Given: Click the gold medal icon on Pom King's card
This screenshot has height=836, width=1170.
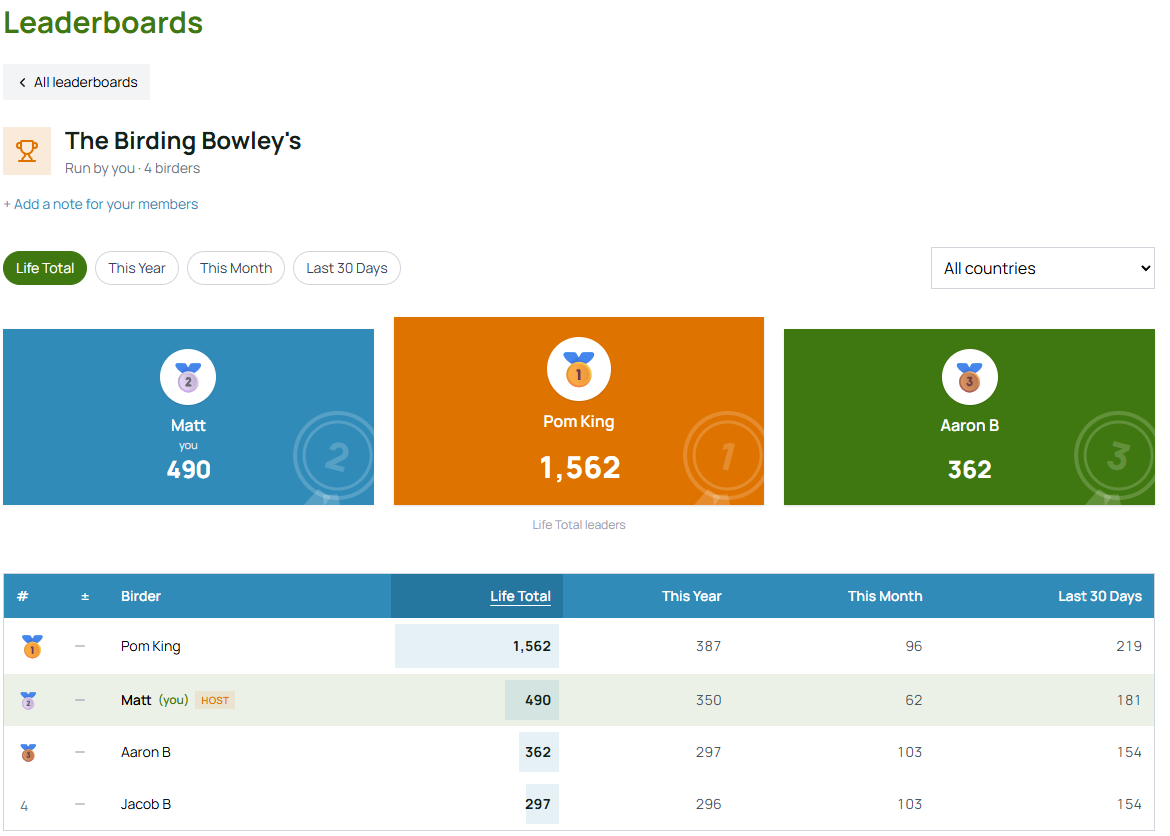Looking at the screenshot, I should (579, 369).
